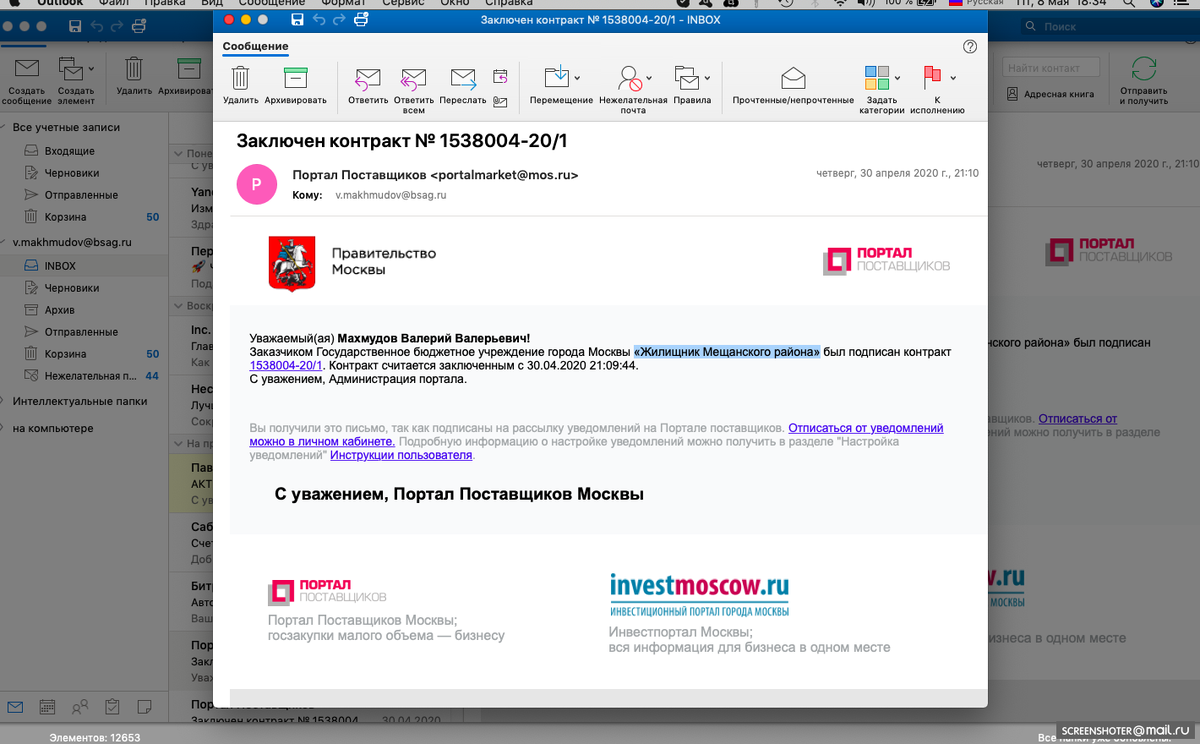The width and height of the screenshot is (1200, 744).
Task: Open Инструкции пользователя link
Action: click(x=401, y=455)
